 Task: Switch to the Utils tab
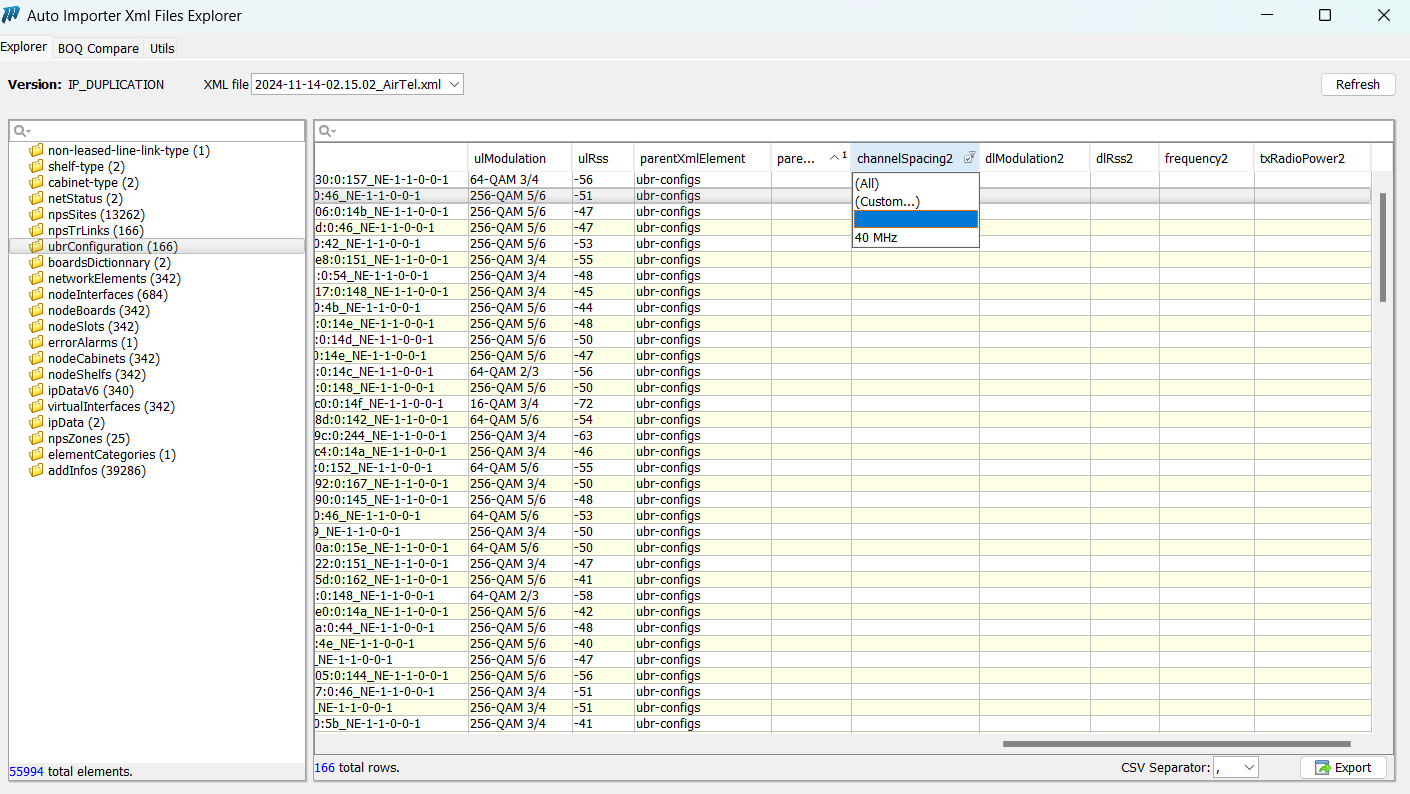coord(161,47)
